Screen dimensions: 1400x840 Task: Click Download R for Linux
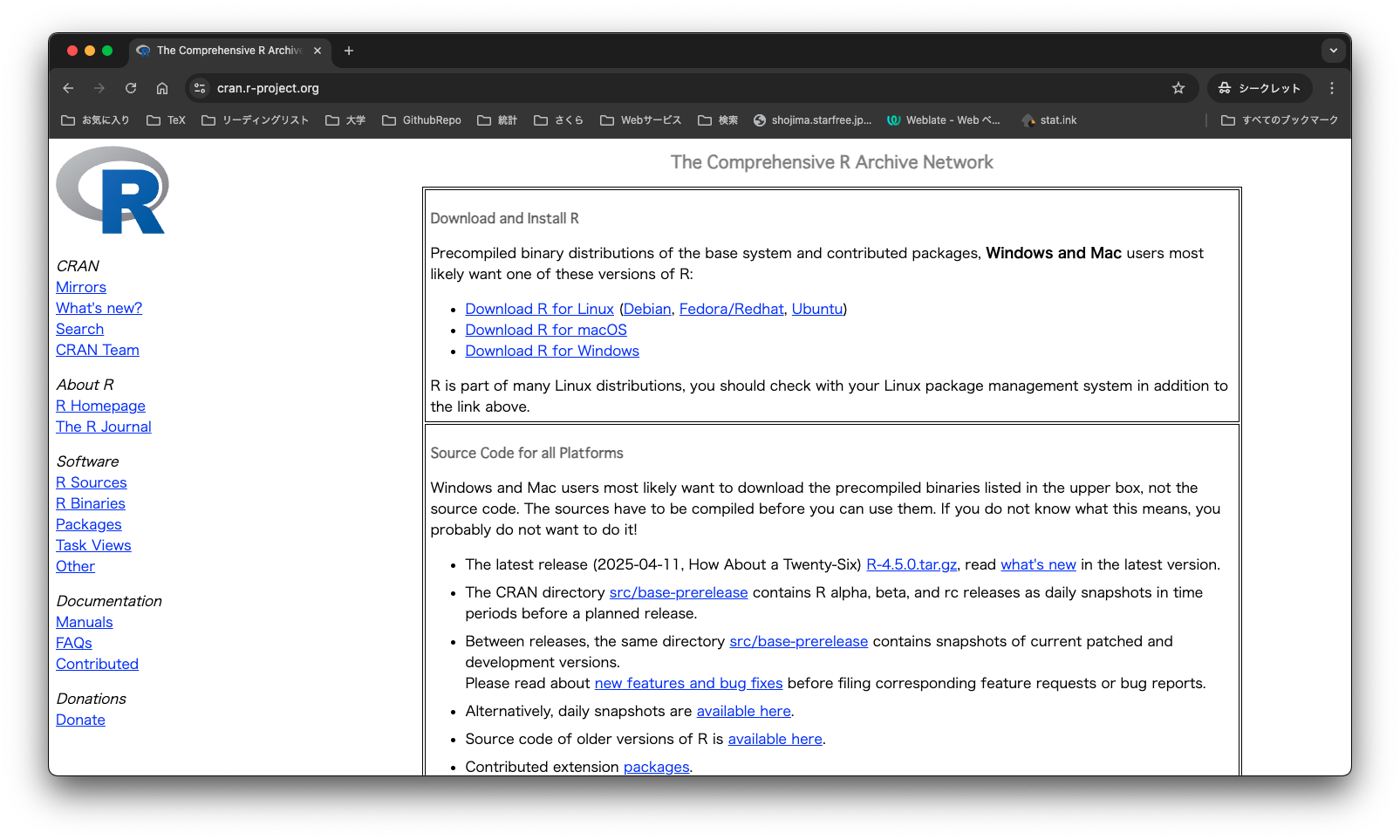tap(539, 309)
